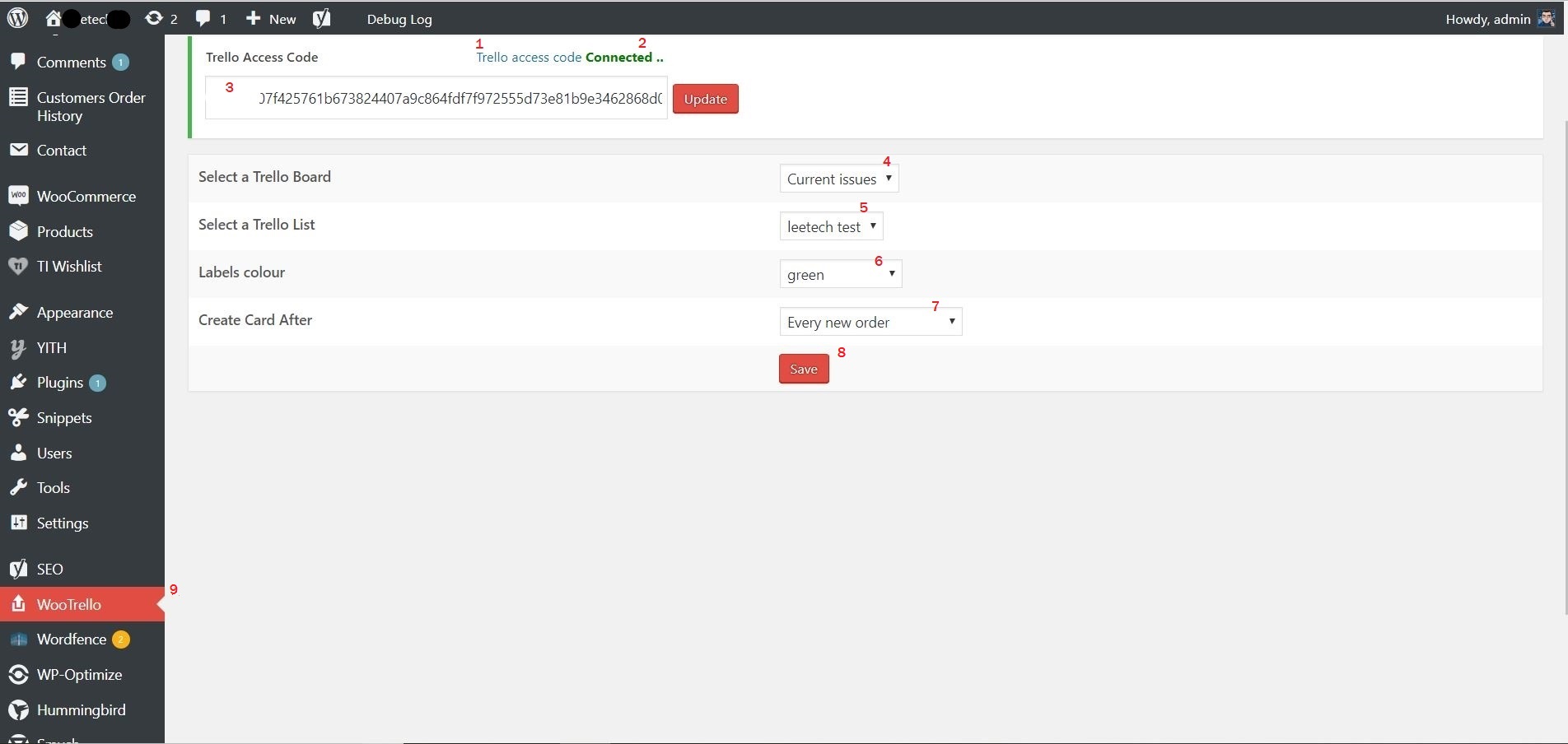Open the Debug Log link
Image resolution: width=1568 pixels, height=744 pixels.
pyautogui.click(x=399, y=19)
